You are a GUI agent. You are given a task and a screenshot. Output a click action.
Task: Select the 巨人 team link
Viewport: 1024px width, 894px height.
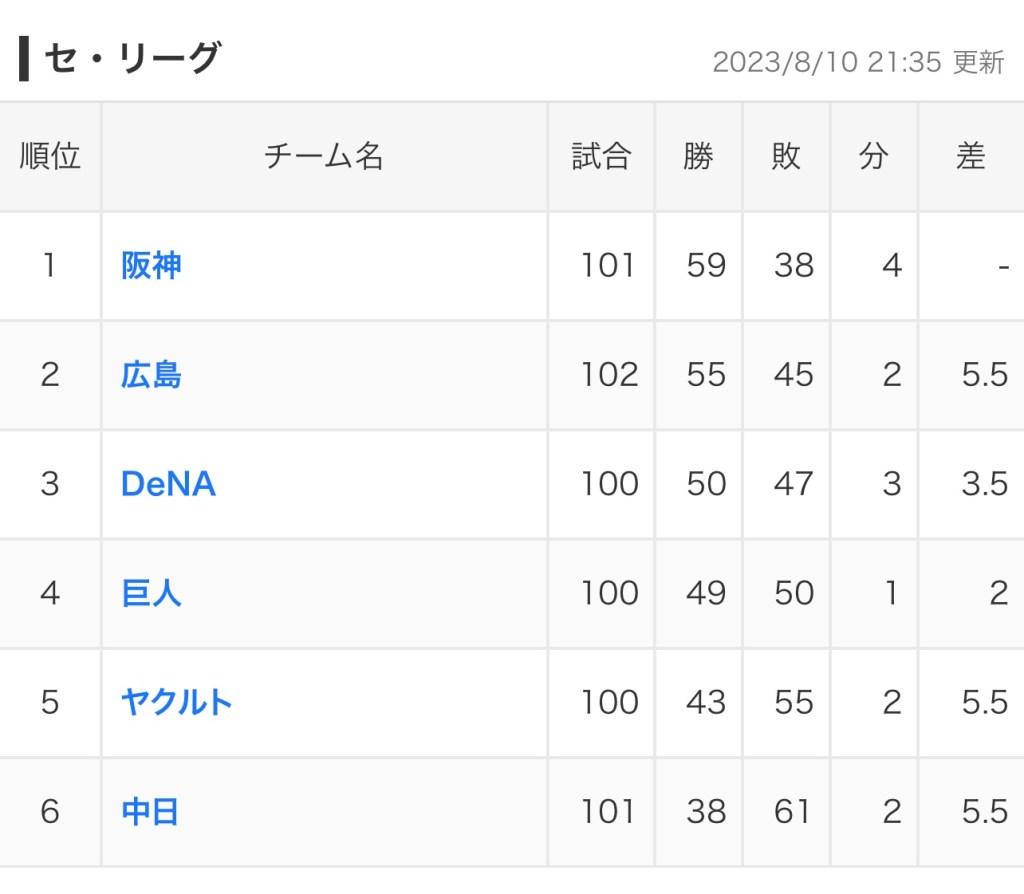pos(151,593)
